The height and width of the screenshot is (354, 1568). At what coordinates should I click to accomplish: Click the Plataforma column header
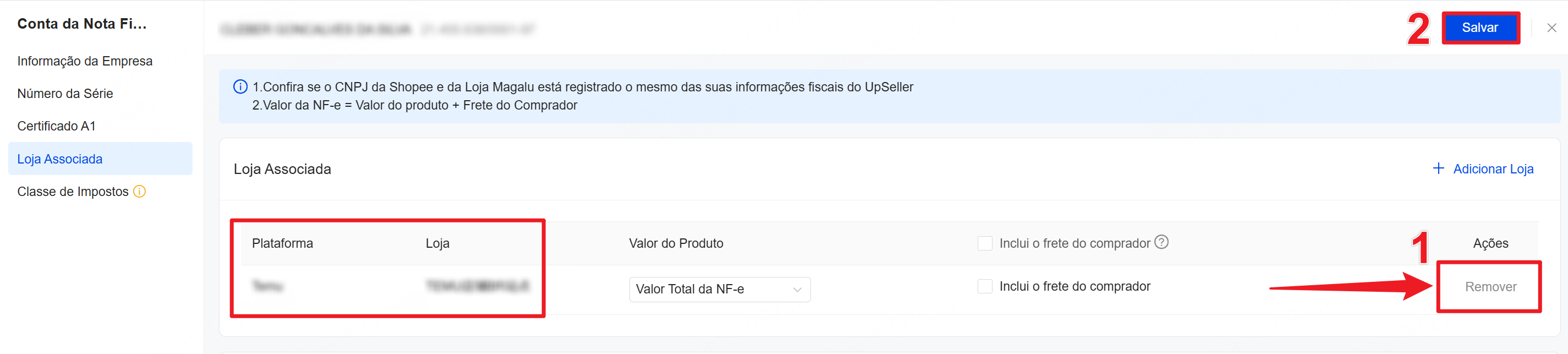282,243
